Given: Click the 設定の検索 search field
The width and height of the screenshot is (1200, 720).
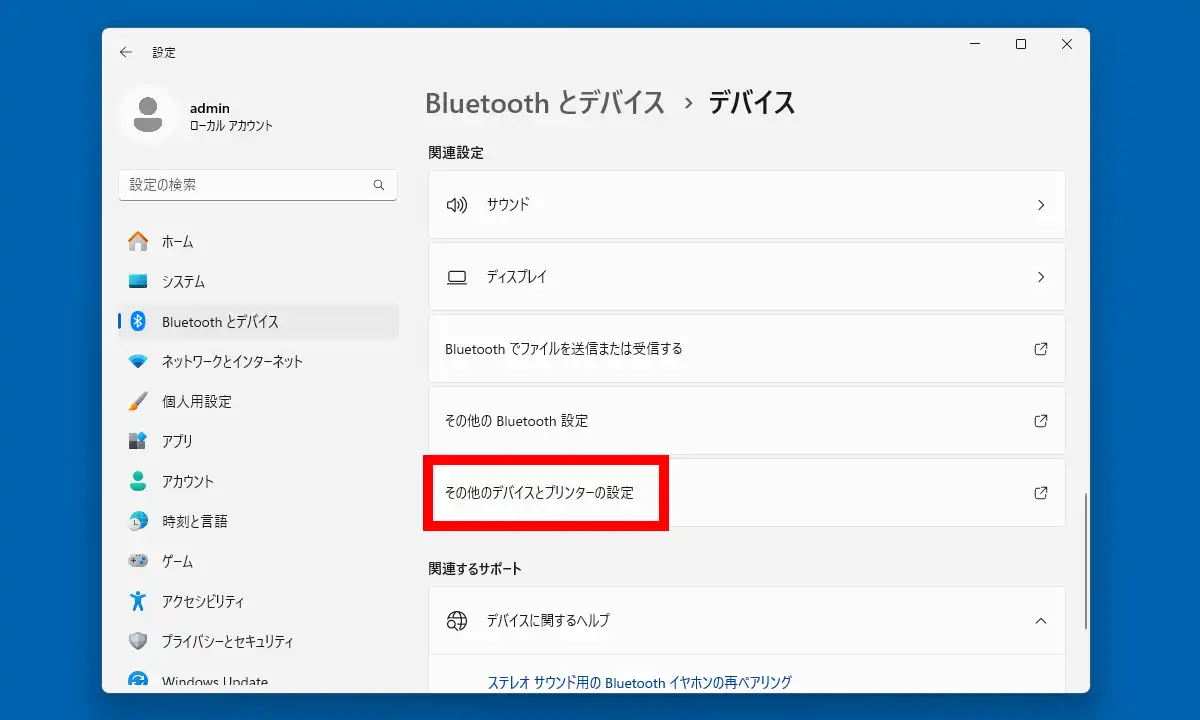Looking at the screenshot, I should click(x=258, y=185).
